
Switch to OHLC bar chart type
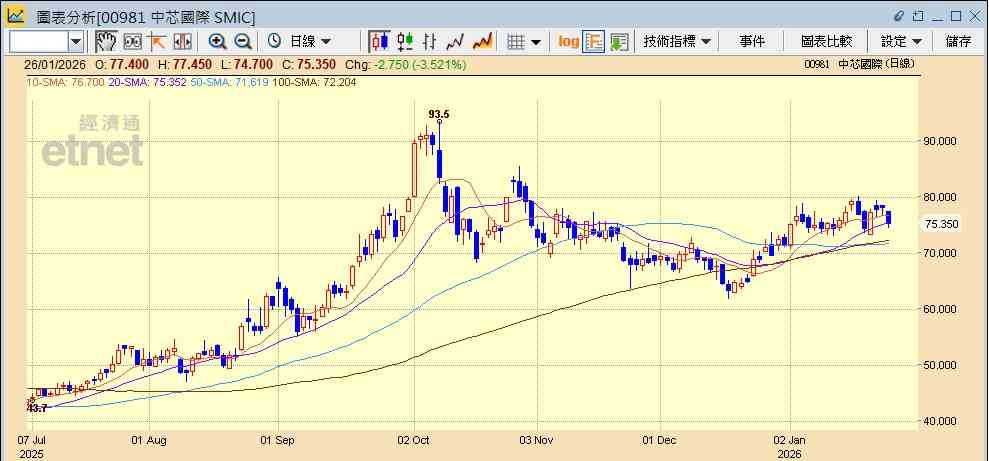click(x=430, y=42)
